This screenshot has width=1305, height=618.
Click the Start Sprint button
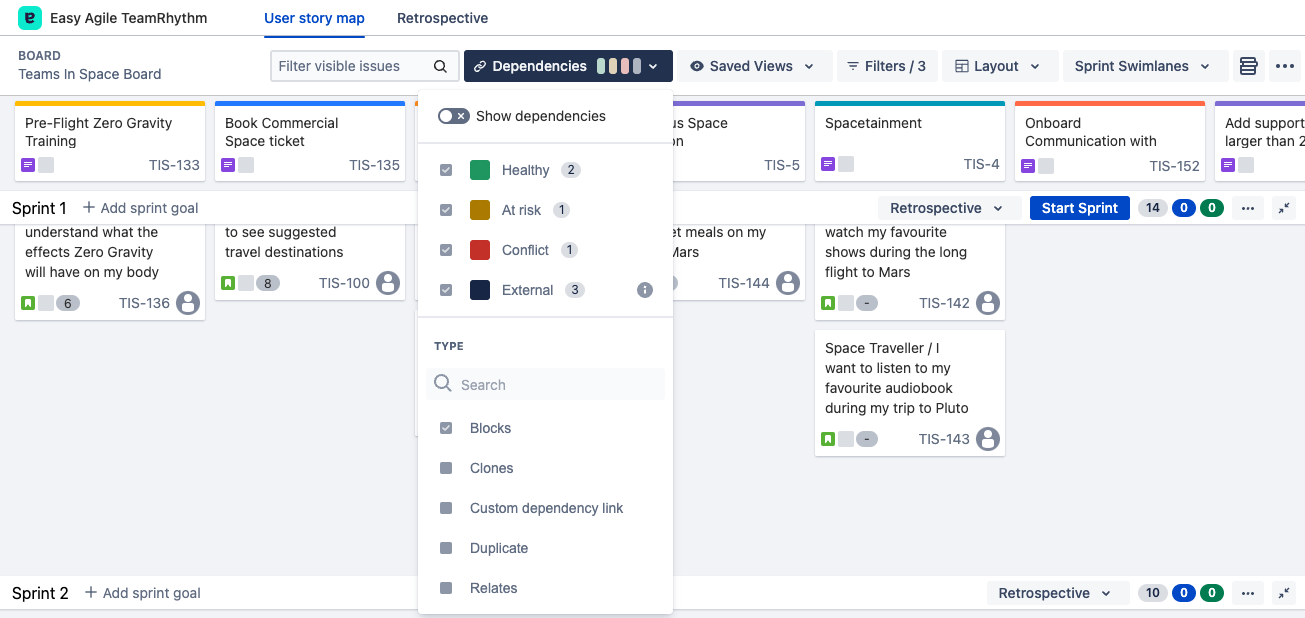(1079, 208)
